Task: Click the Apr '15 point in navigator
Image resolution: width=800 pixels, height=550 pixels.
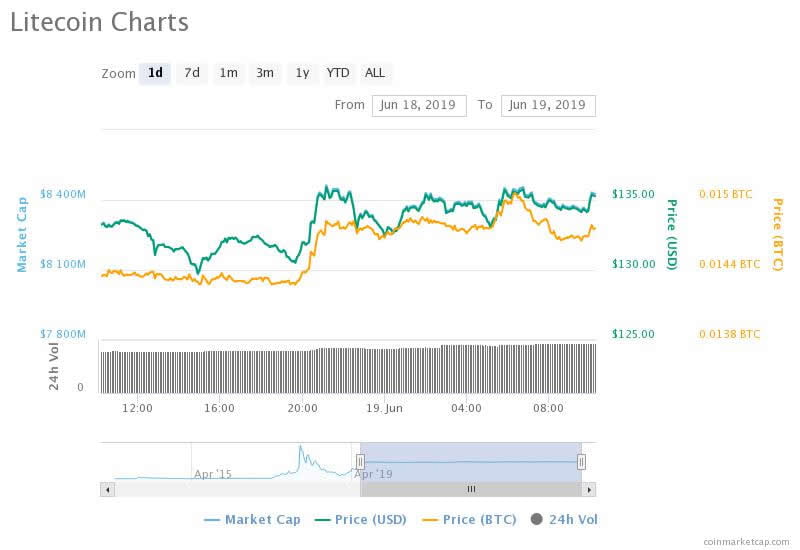Action: click(x=212, y=474)
